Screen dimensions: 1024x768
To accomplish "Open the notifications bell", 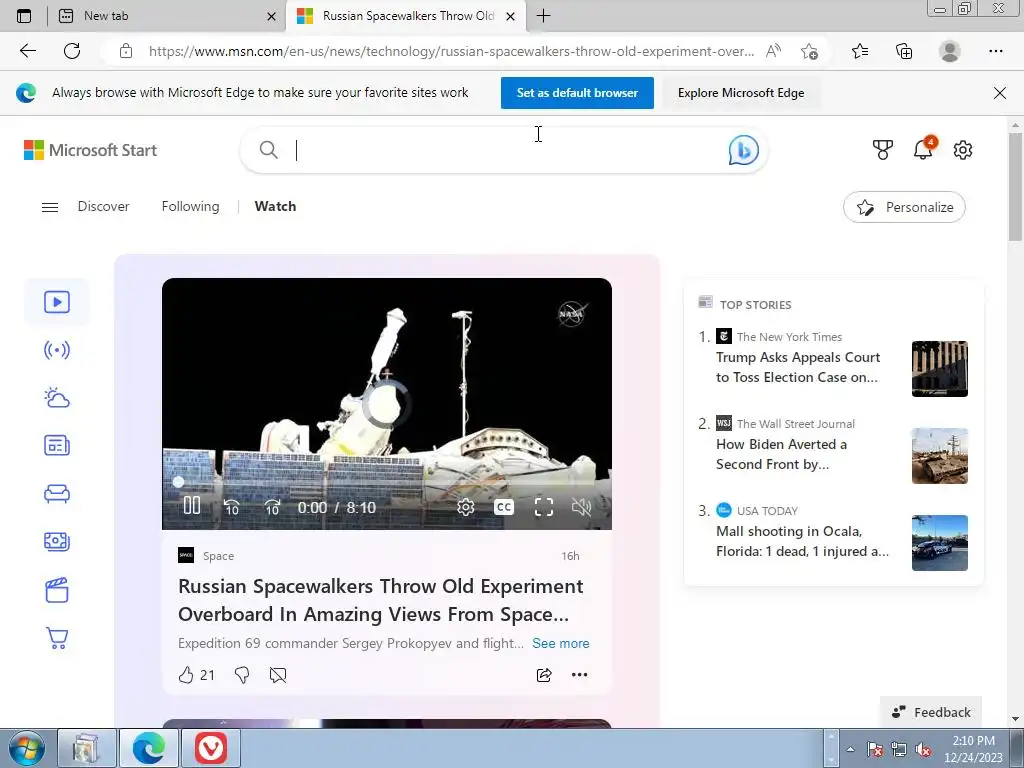I will point(923,150).
